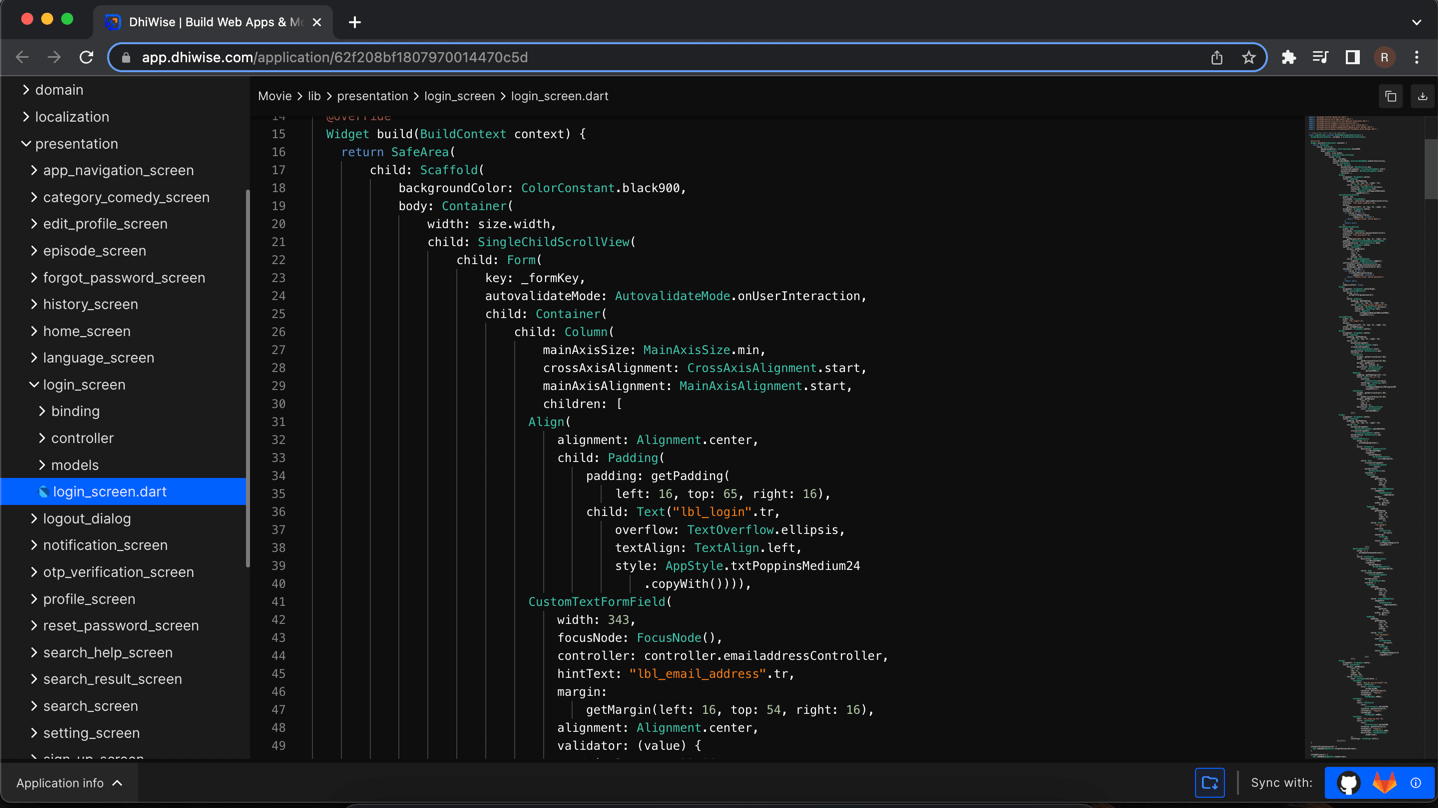Image resolution: width=1439 pixels, height=808 pixels.
Task: Click Movie in the breadcrumb path
Action: pos(274,95)
